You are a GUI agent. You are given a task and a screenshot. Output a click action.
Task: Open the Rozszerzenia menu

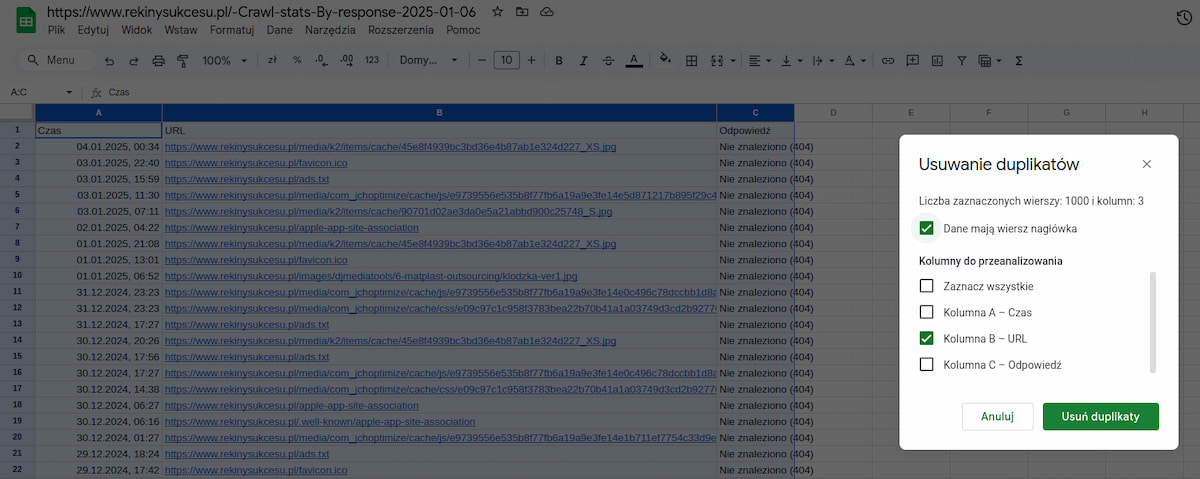click(402, 30)
